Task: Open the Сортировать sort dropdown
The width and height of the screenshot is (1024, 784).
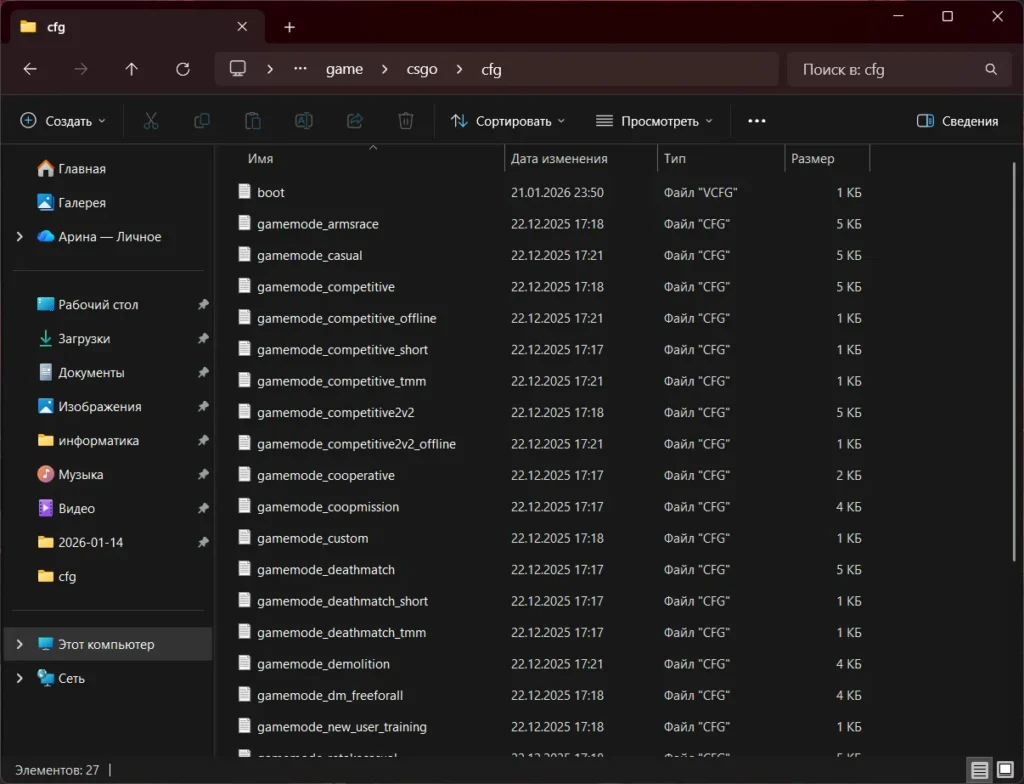Action: coord(508,121)
